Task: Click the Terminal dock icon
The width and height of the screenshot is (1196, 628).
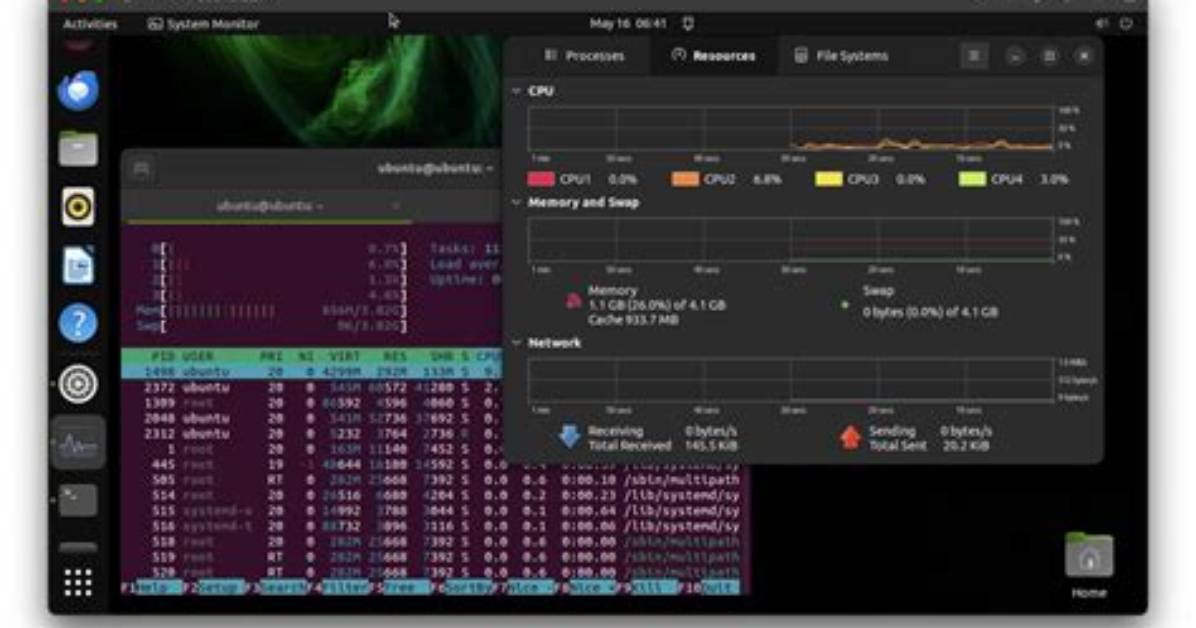Action: 78,500
